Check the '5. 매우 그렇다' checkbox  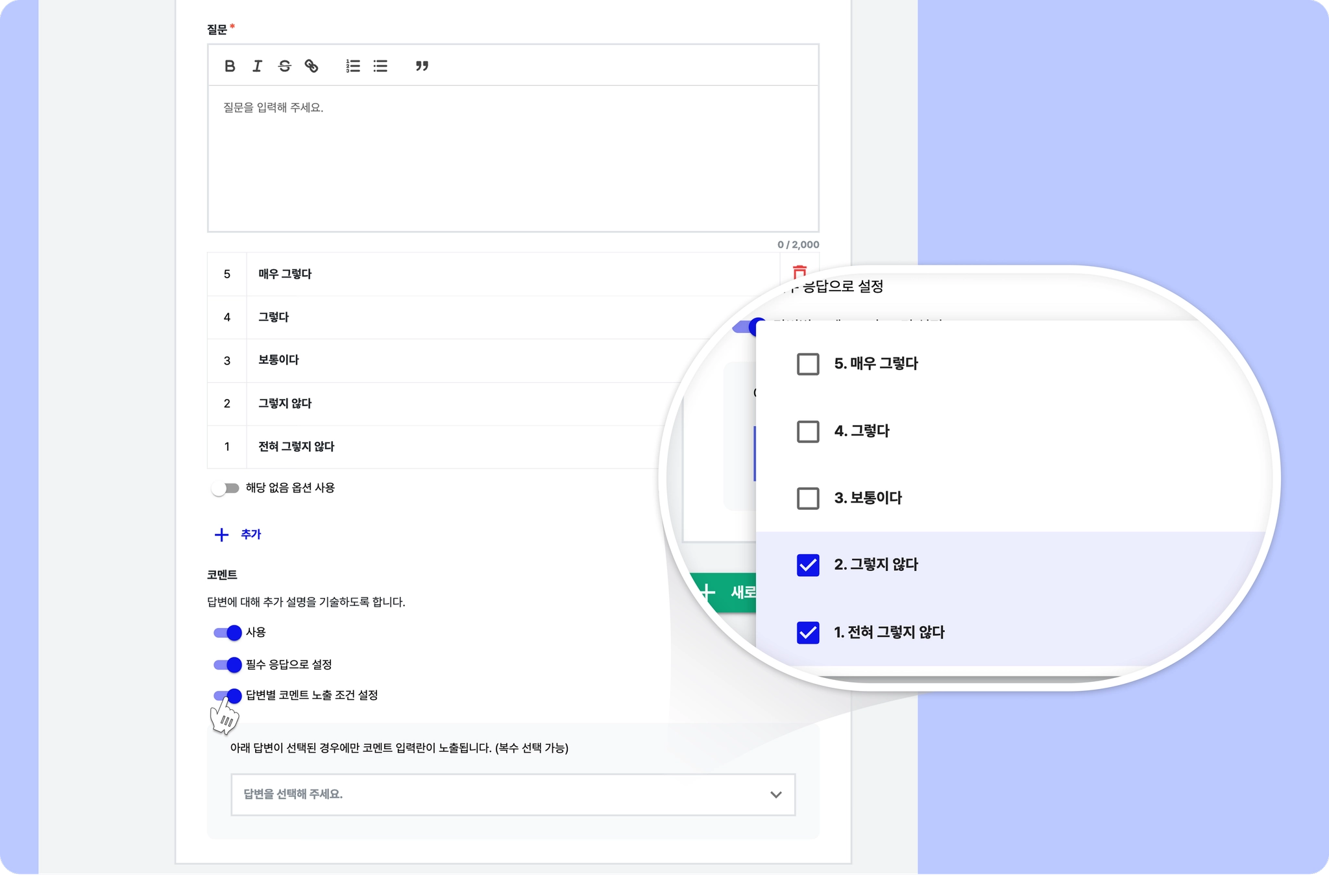808,364
